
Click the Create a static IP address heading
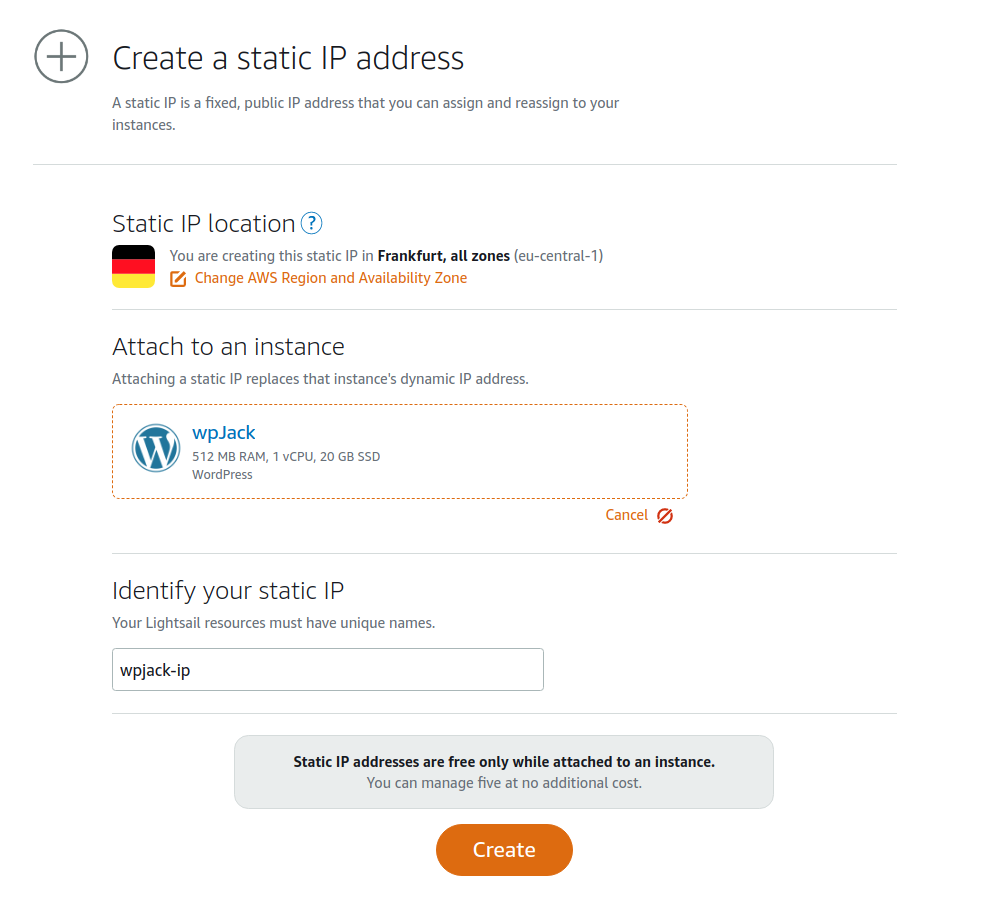(288, 58)
